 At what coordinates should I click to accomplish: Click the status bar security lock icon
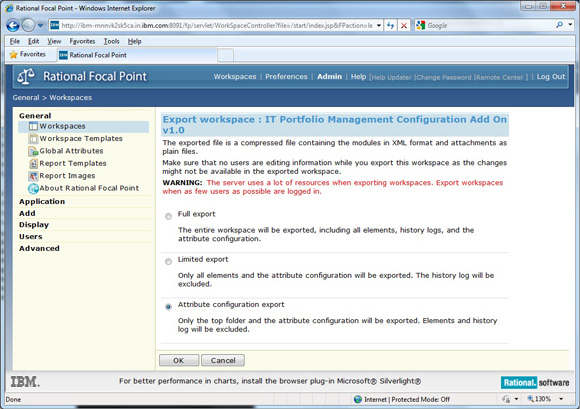506,399
